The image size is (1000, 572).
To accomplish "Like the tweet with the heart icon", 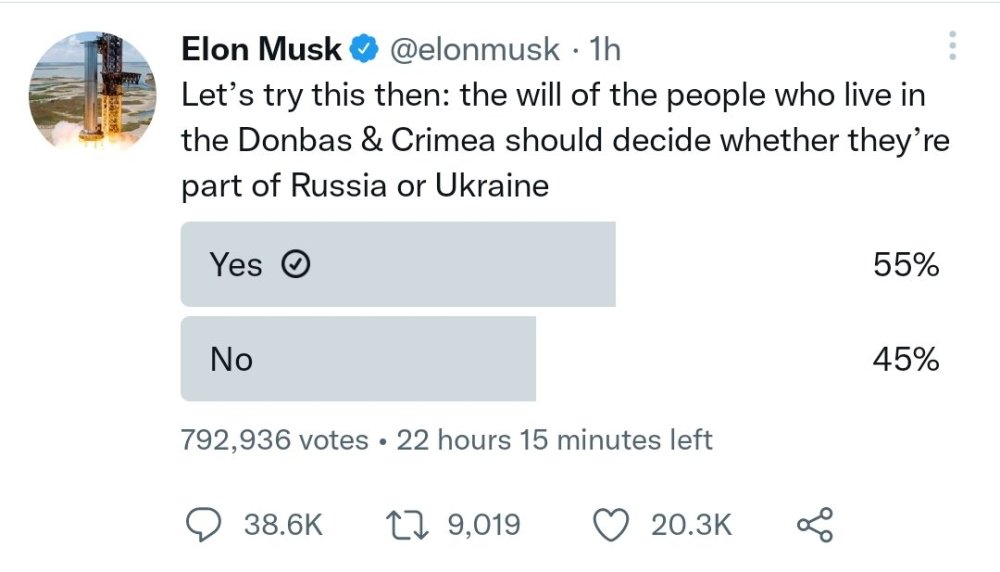I will [x=612, y=524].
